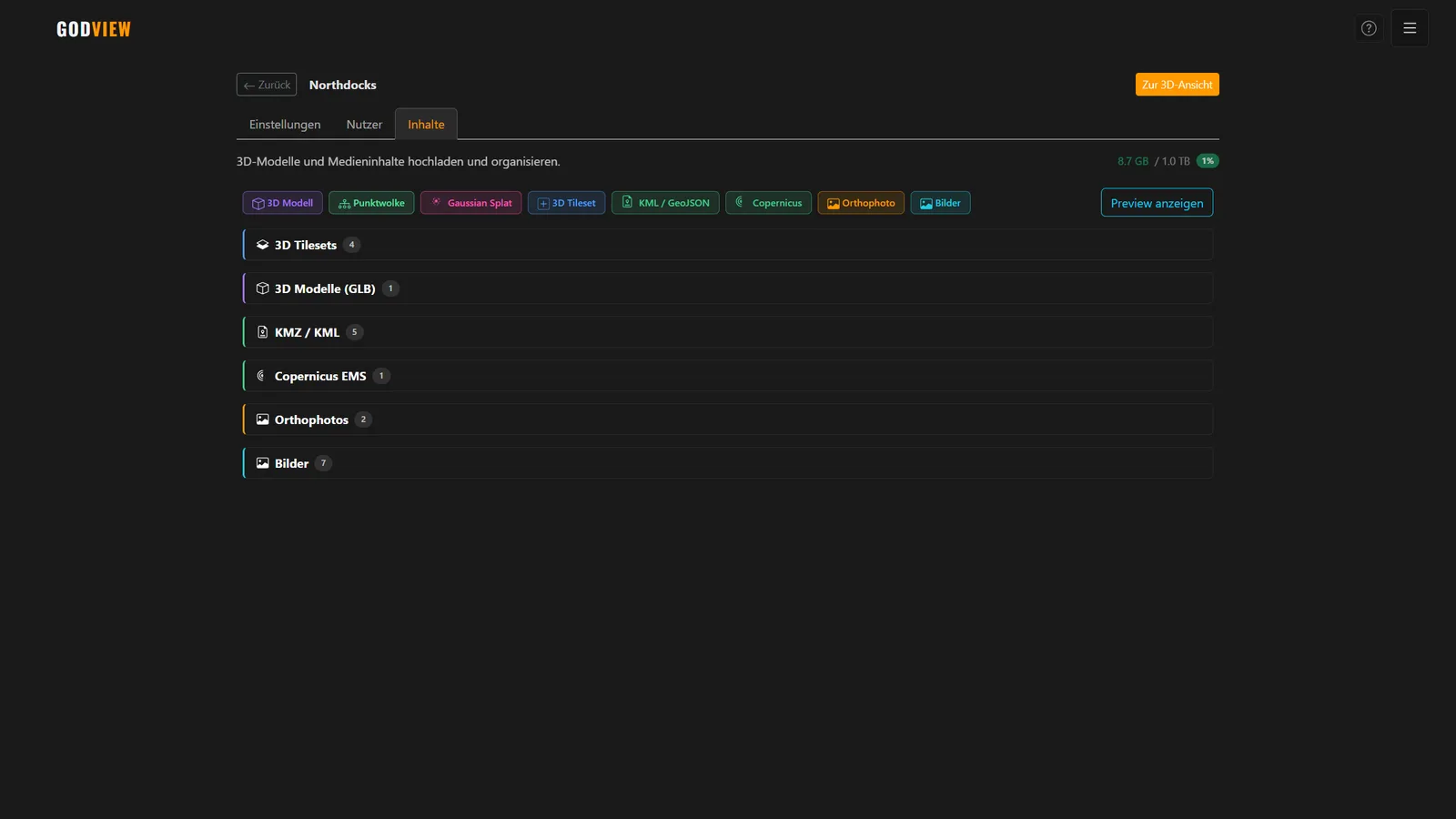Image resolution: width=1456 pixels, height=819 pixels.
Task: Click the GODVIEW logo
Action: click(x=94, y=29)
